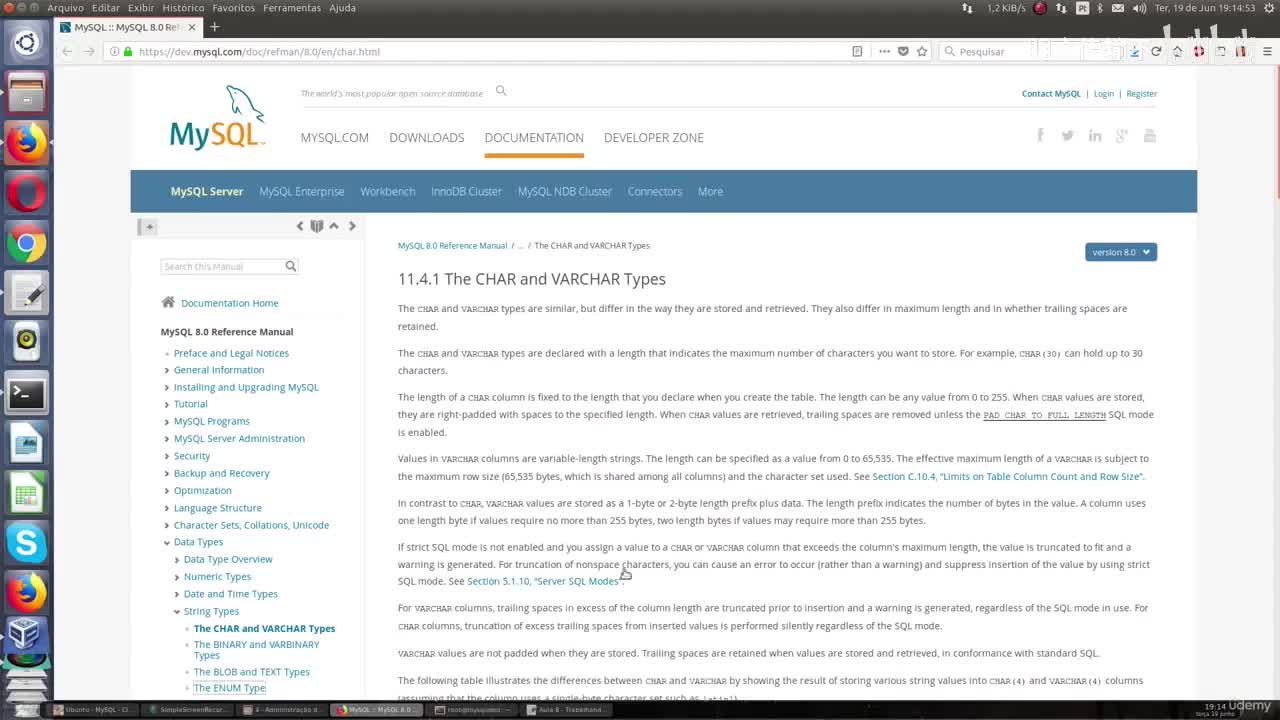
Task: Go to next manual section arrow
Action: point(352,226)
